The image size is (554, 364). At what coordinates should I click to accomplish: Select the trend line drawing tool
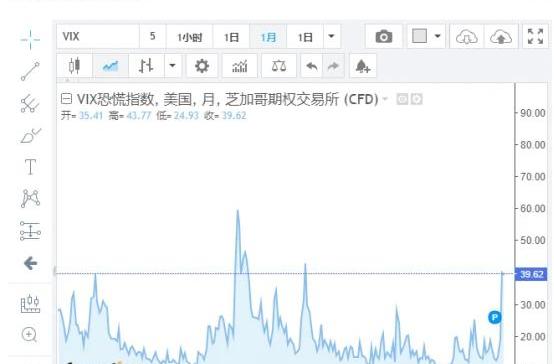point(30,71)
